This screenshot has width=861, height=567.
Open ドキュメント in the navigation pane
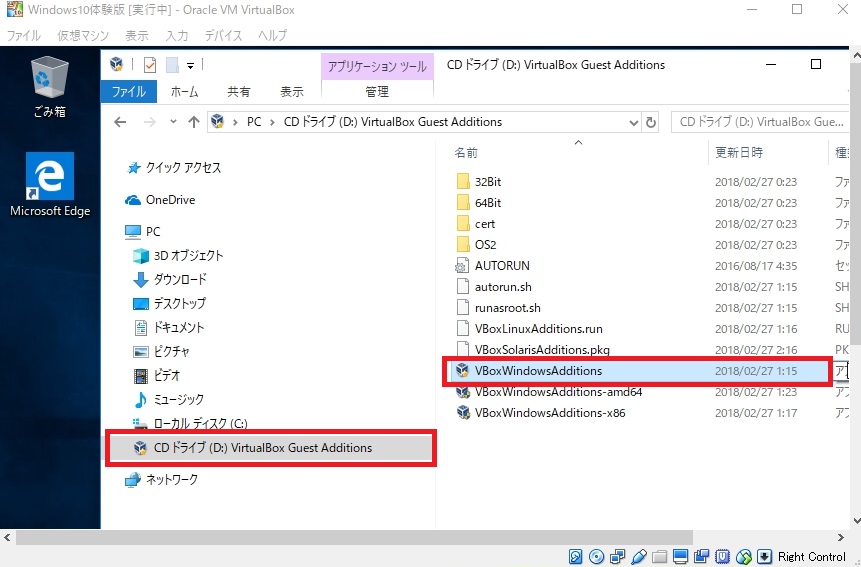(x=169, y=328)
